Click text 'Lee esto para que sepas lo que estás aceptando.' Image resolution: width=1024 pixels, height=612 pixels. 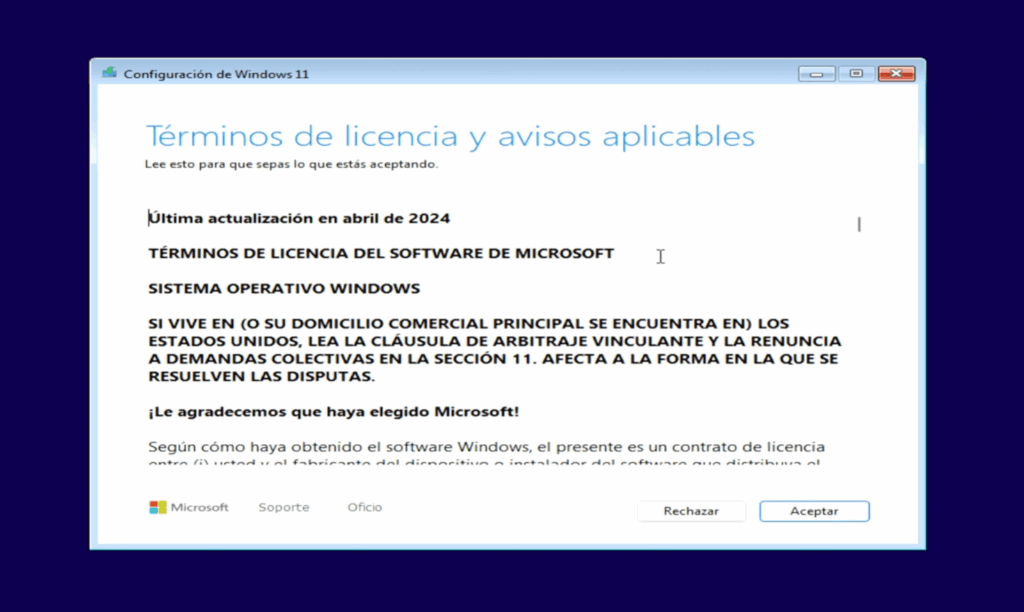tap(291, 164)
